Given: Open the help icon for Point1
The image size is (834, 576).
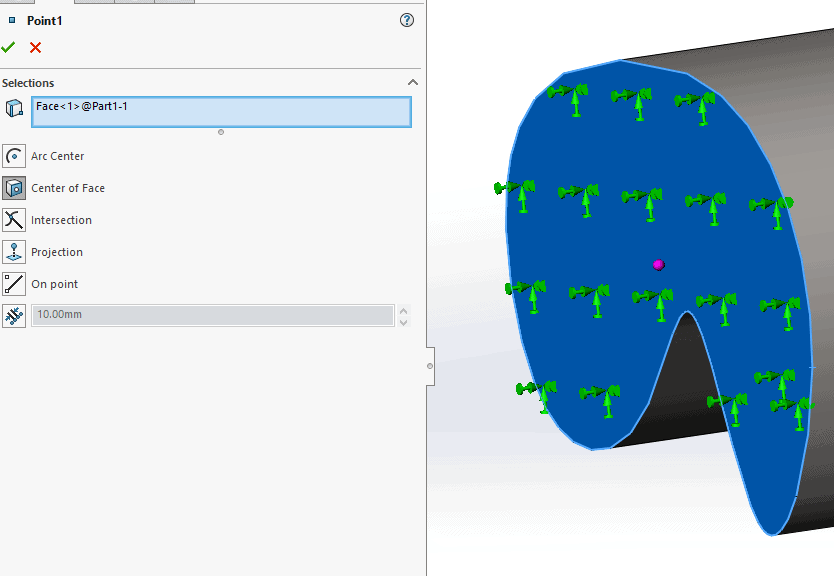Looking at the screenshot, I should click(x=407, y=20).
